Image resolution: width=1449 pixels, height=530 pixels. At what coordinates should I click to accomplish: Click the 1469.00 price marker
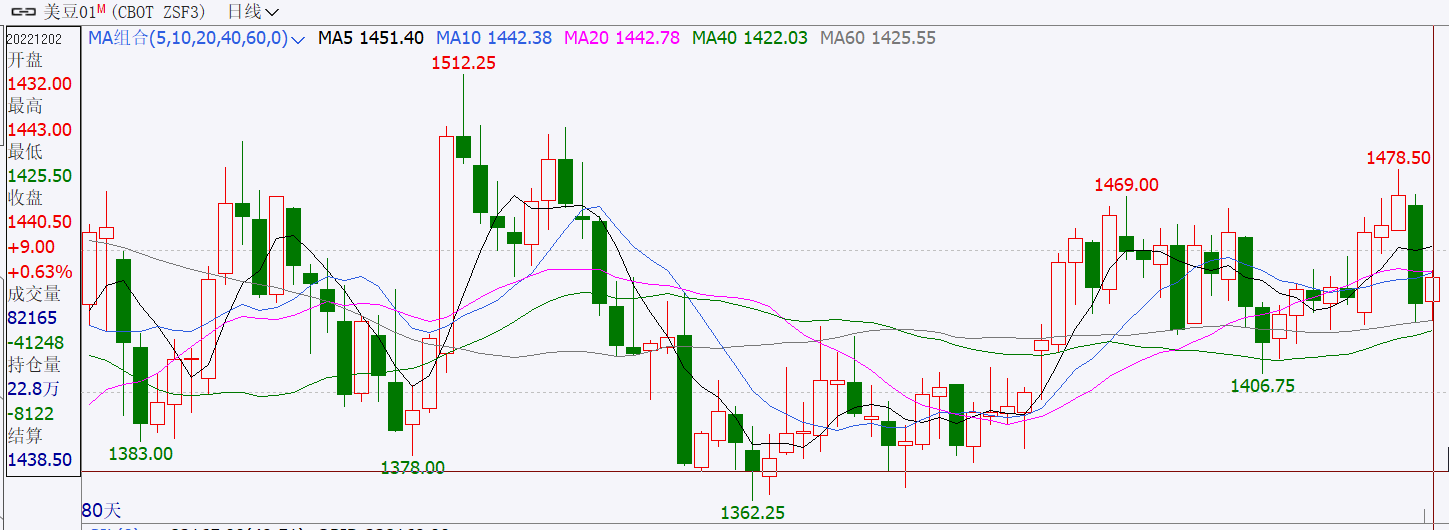1126,185
